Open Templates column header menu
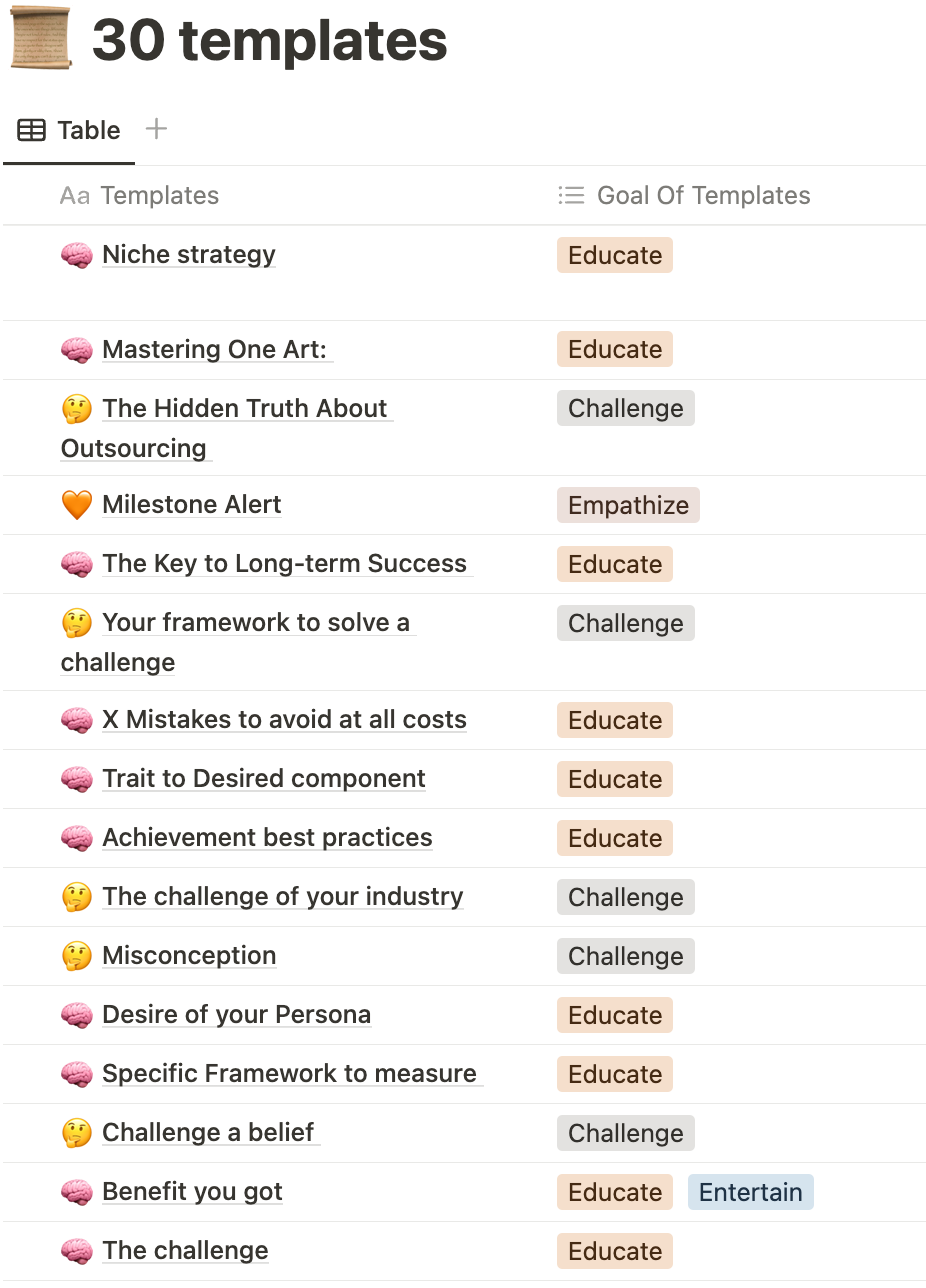This screenshot has width=926, height=1288. [x=140, y=195]
